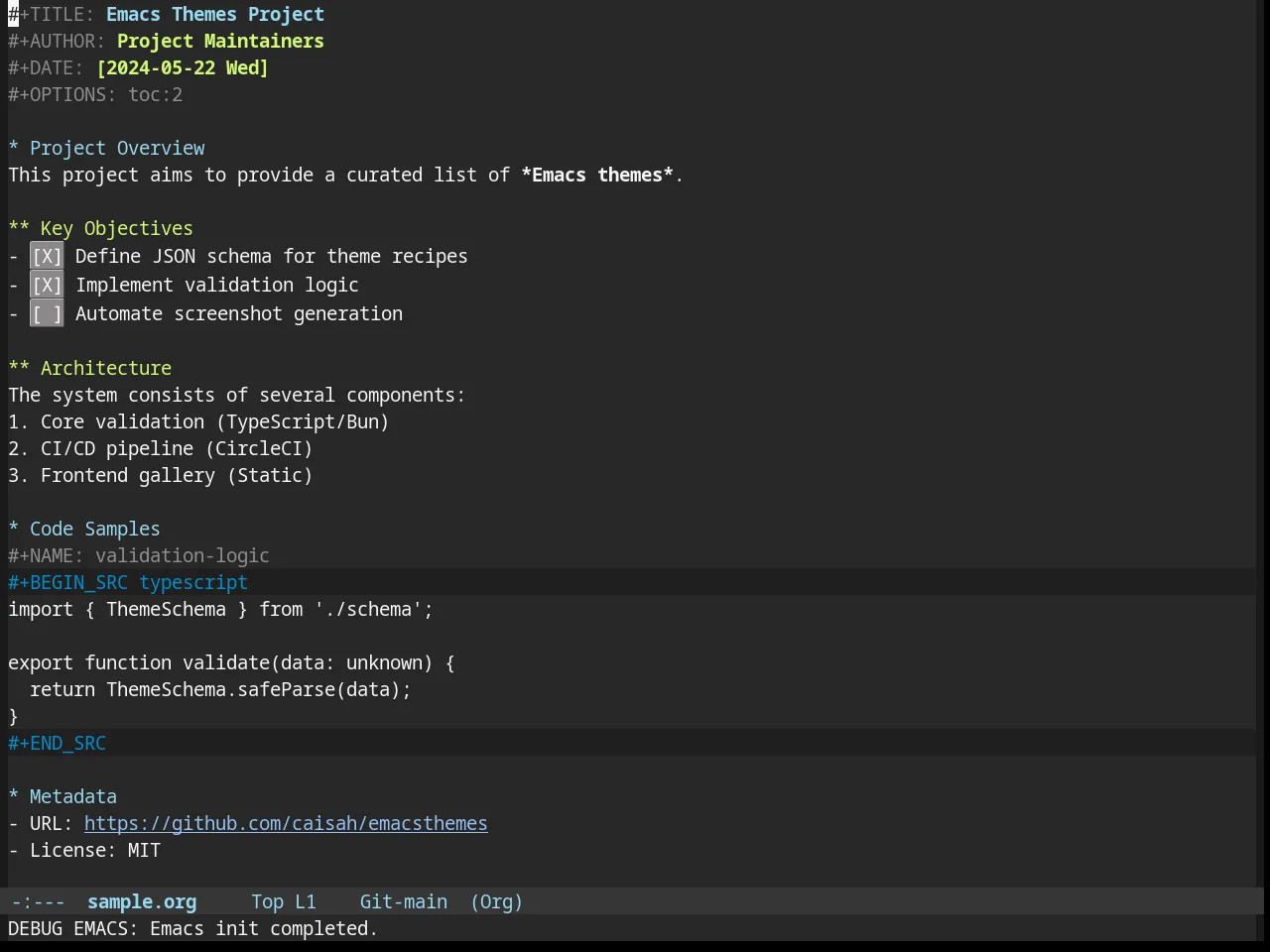Click the 'import { ThemeSchema }' code line
Viewport: 1270px width, 952px height.
click(220, 610)
